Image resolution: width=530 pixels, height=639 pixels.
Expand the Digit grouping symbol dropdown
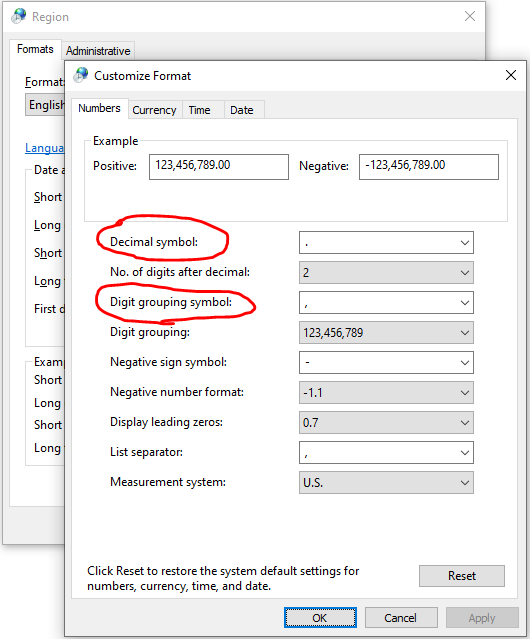386,303
